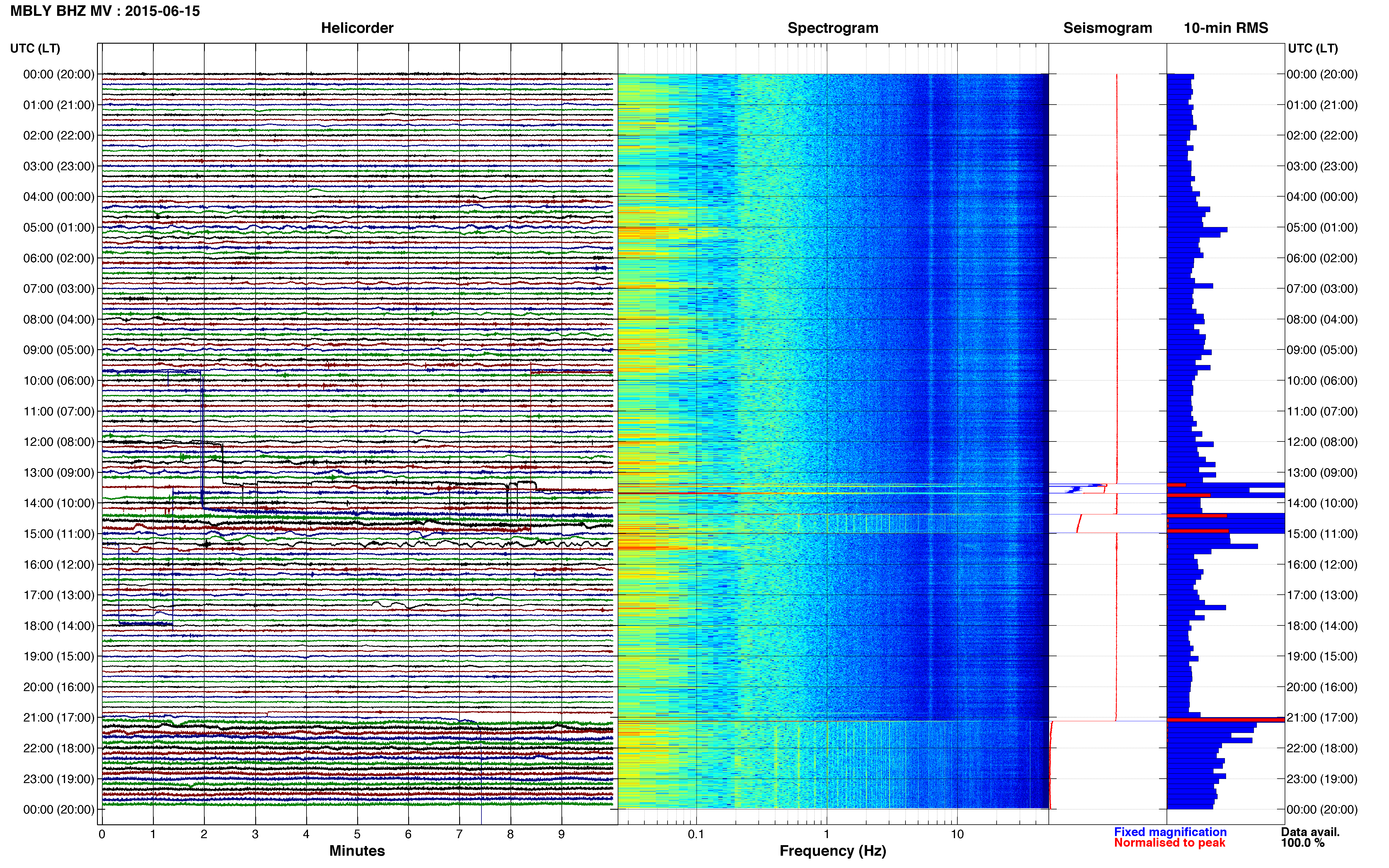1389x868 pixels.
Task: Click left axis label "04:00 (00:00)"
Action: tap(59, 197)
